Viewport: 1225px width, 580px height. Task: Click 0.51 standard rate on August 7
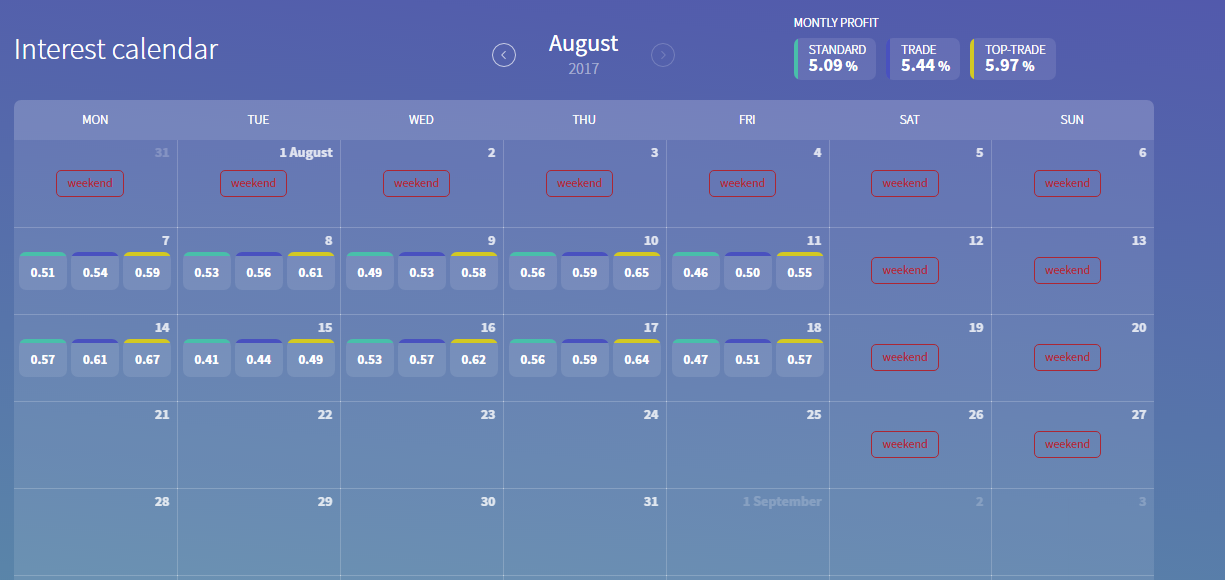pyautogui.click(x=43, y=272)
